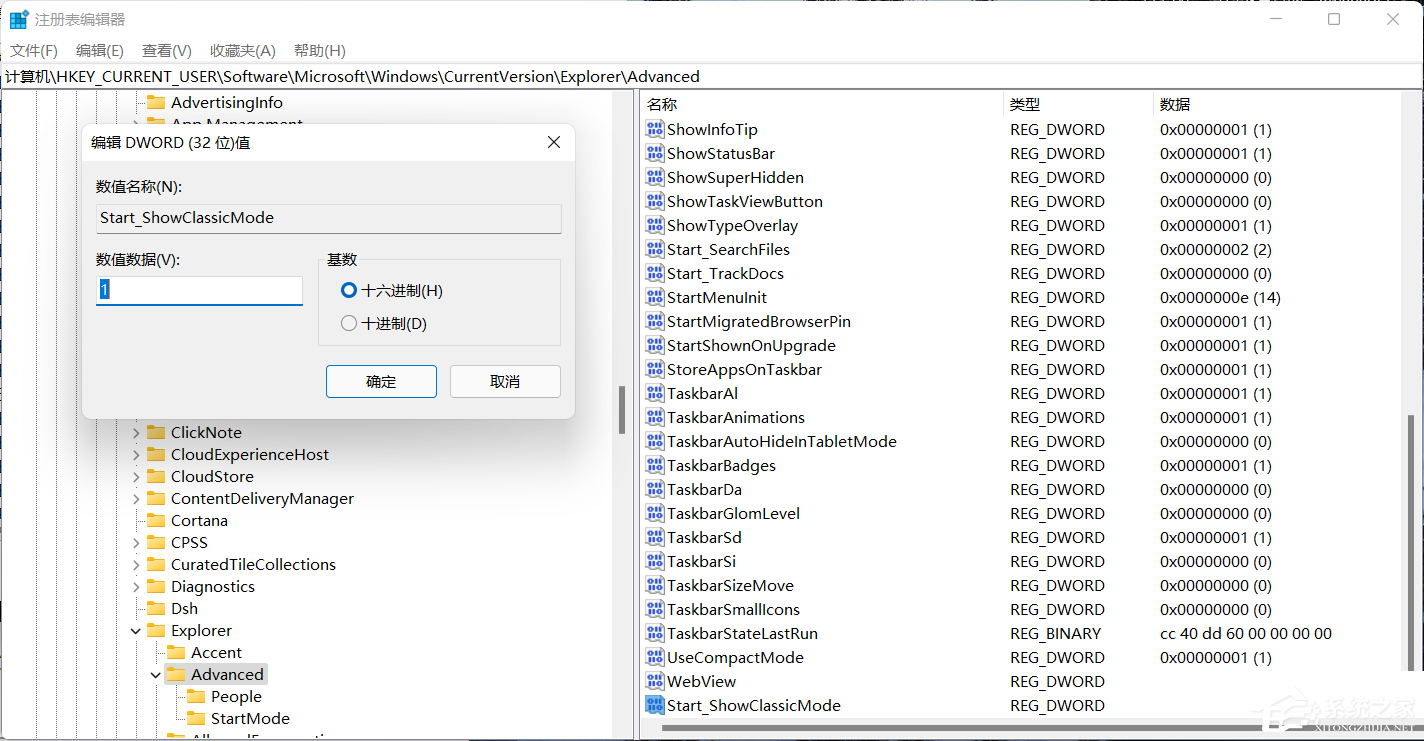Expand the CuratedTileCollections tree node
The image size is (1424, 741).
coord(137,564)
